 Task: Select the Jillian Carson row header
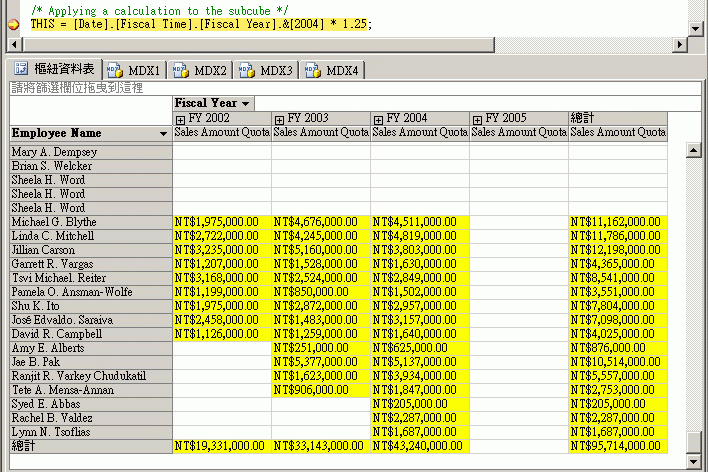[91, 250]
